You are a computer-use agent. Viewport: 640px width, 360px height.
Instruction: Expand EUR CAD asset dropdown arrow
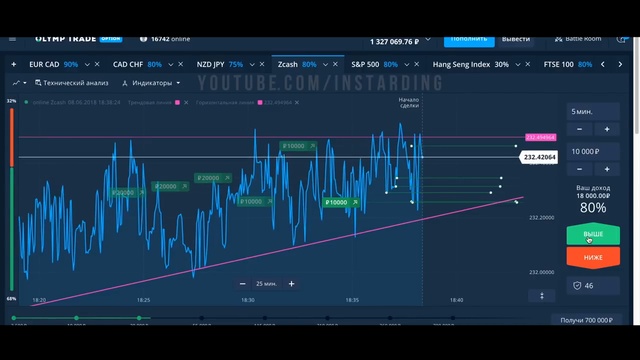click(x=87, y=64)
